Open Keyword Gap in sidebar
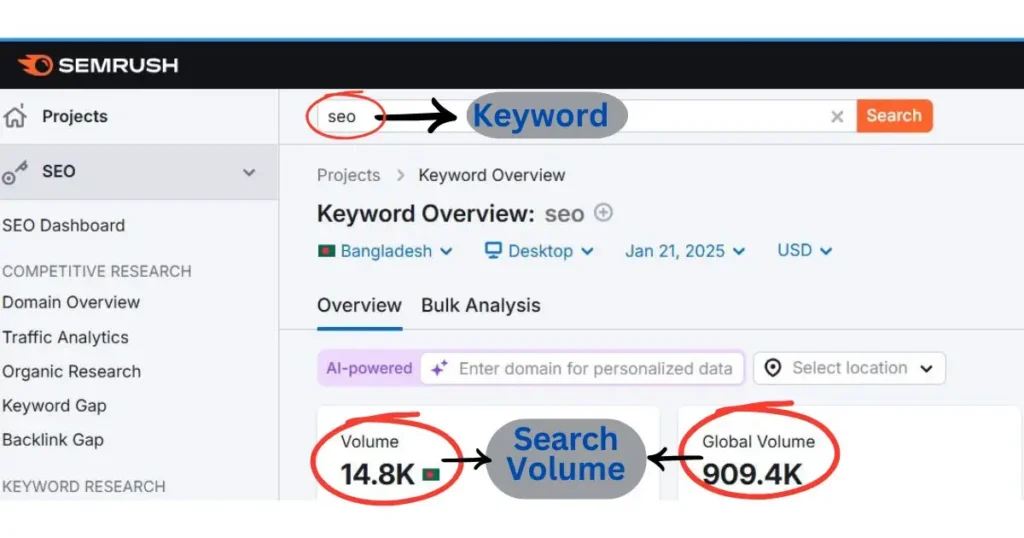This screenshot has height=538, width=1024. pos(54,405)
